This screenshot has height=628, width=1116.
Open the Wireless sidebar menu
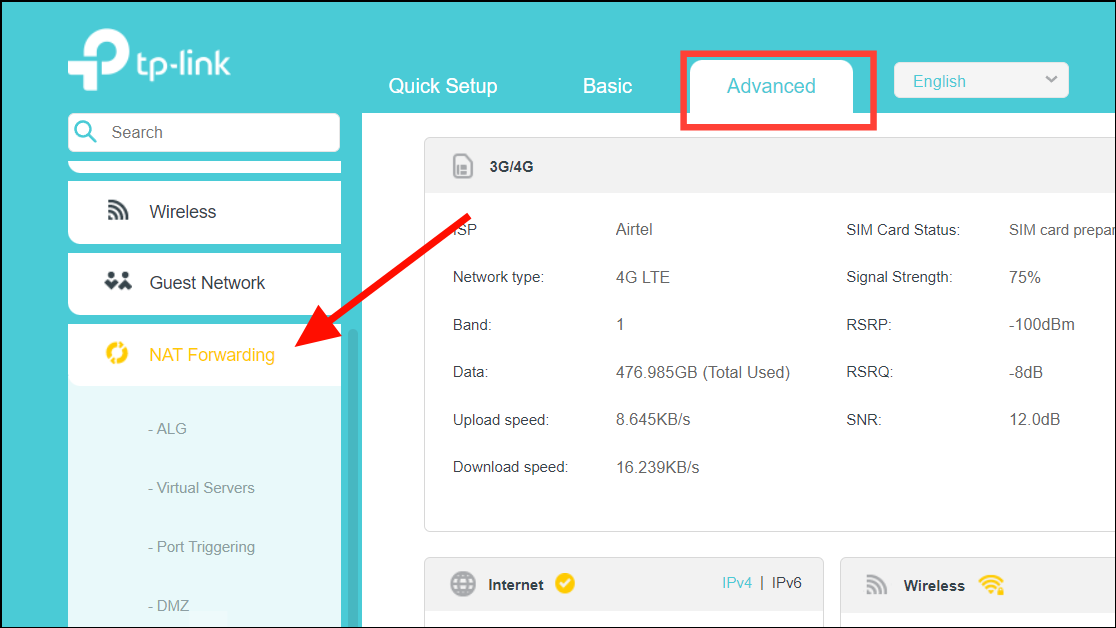[x=204, y=212]
